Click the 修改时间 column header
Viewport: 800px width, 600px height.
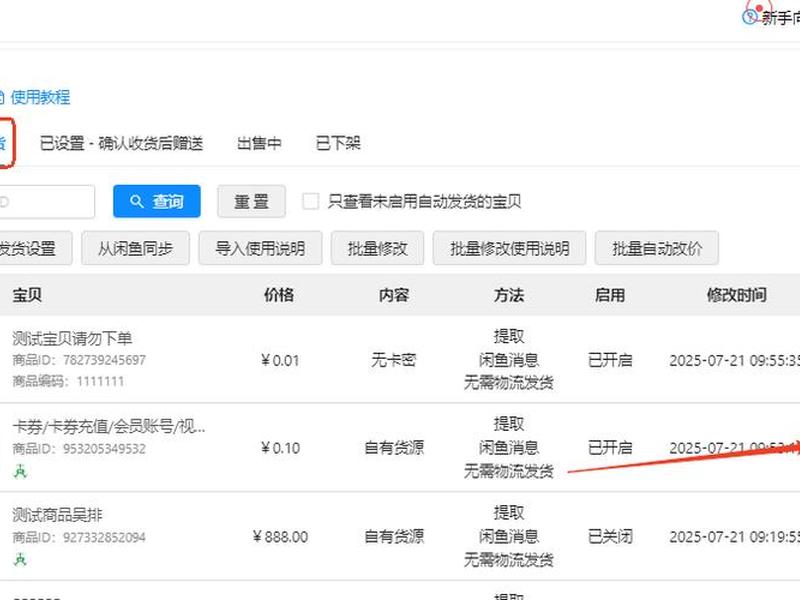(737, 295)
